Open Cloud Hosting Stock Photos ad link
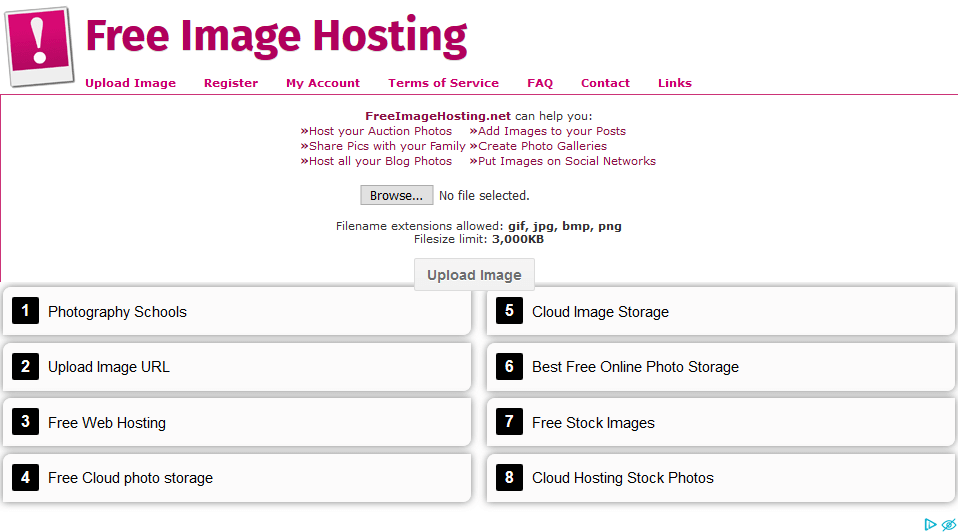This screenshot has width=958, height=532. [x=720, y=478]
